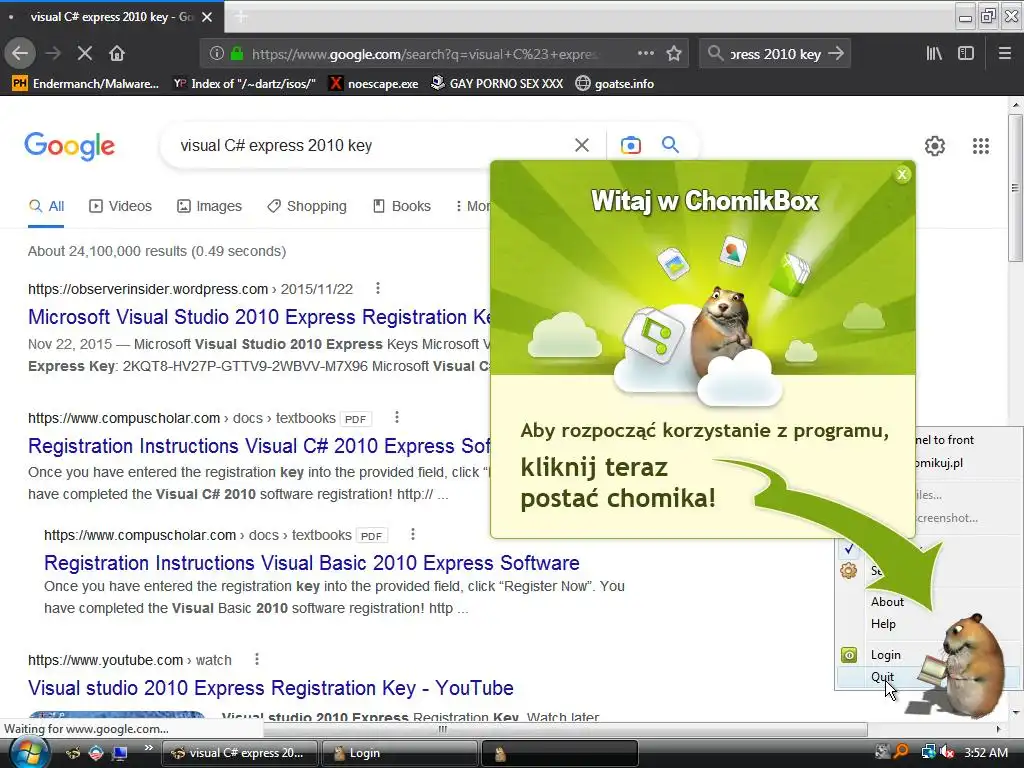Open Registration Instructions Visual Basic 2010 result
The height and width of the screenshot is (768, 1024).
click(312, 563)
